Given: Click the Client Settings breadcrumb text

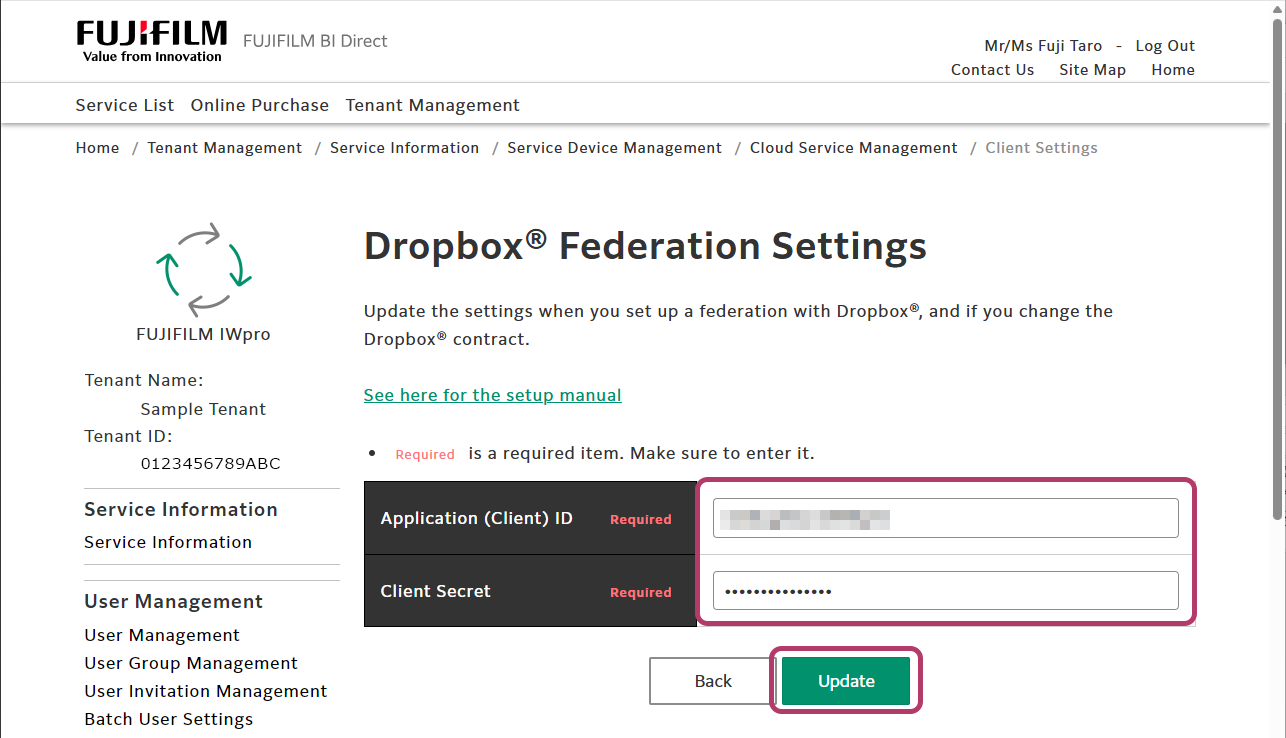Looking at the screenshot, I should [x=1041, y=148].
